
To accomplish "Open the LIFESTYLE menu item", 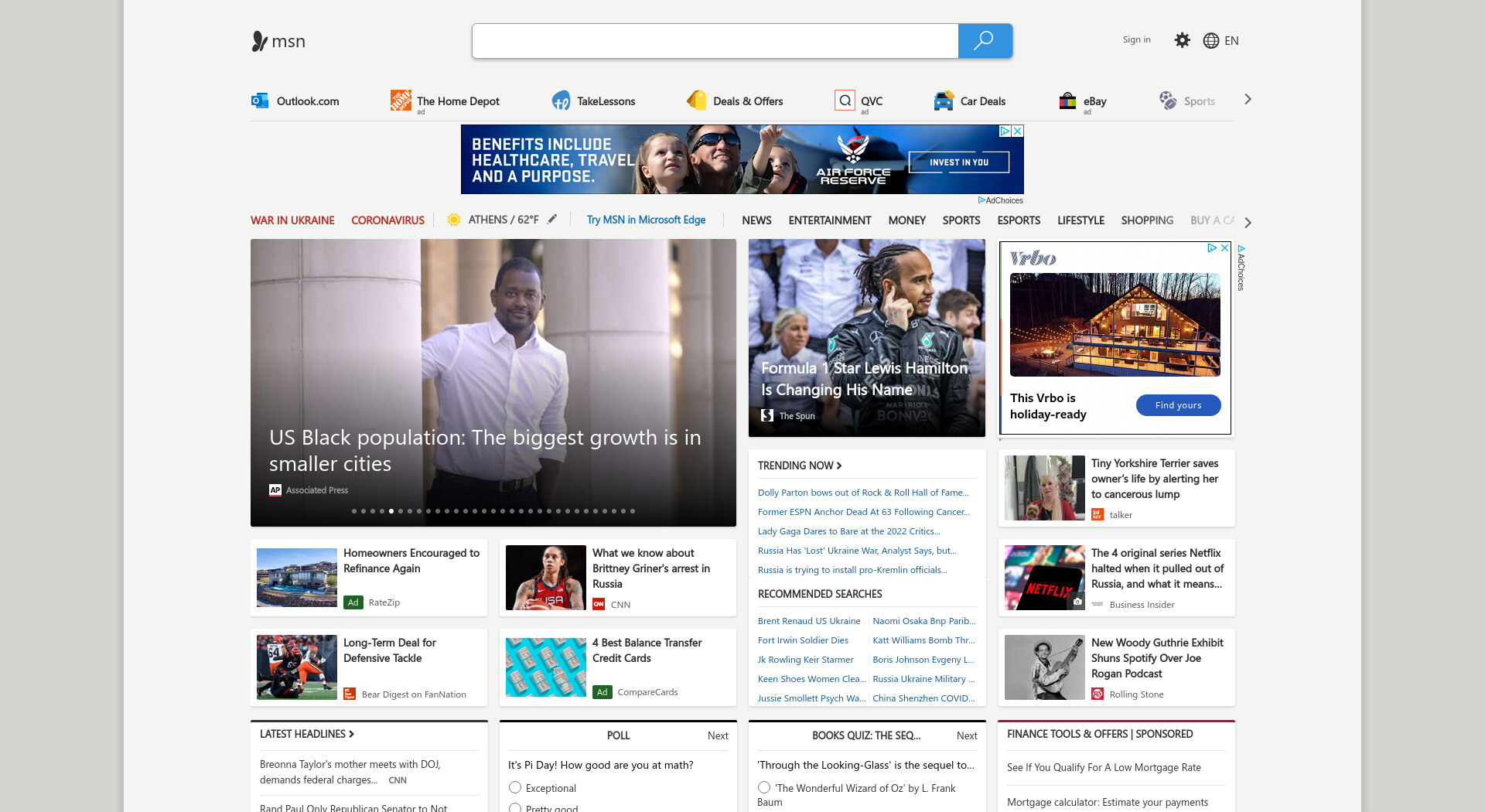I will [1080, 220].
